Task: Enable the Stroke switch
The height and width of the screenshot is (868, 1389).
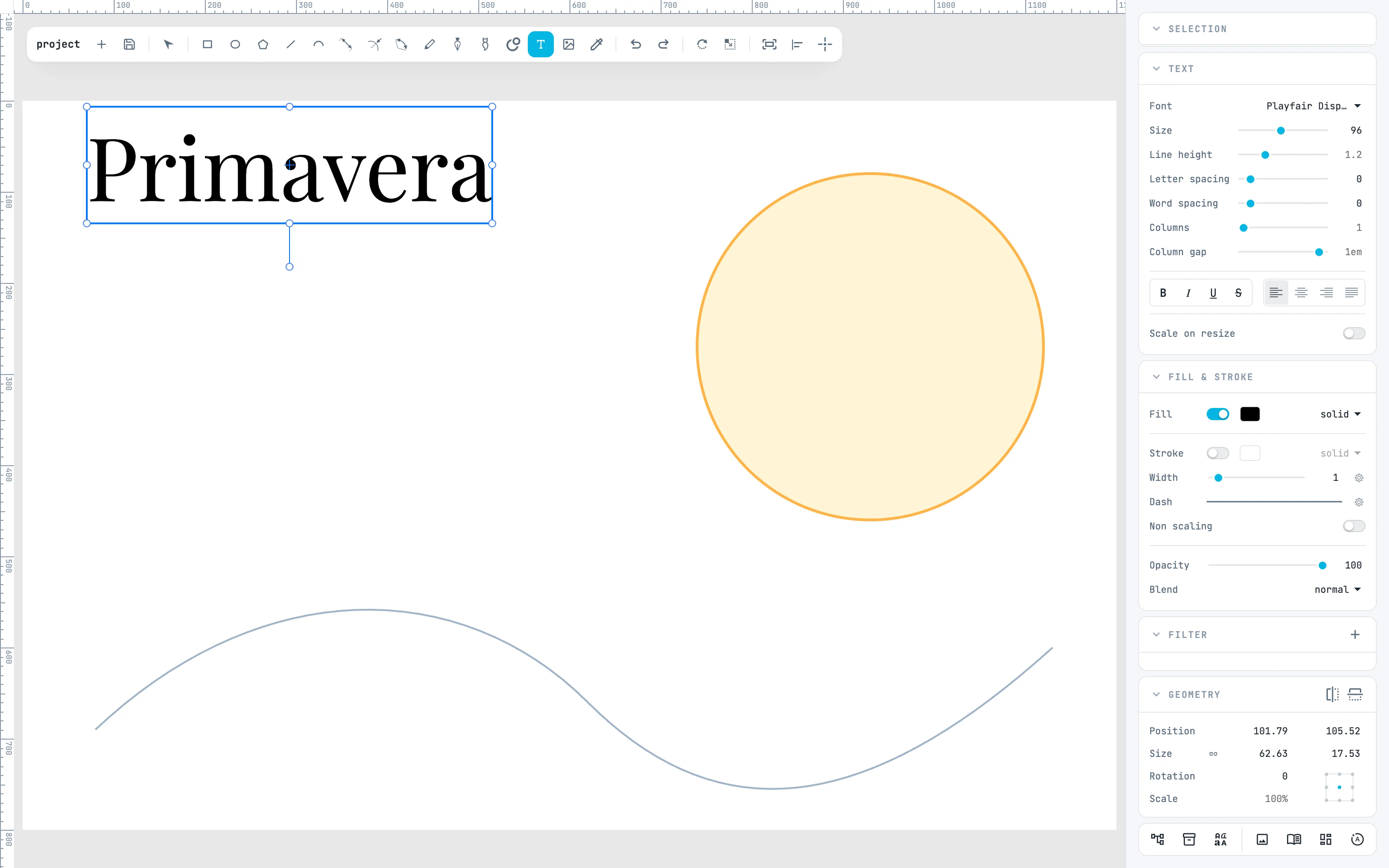Action: 1218,453
